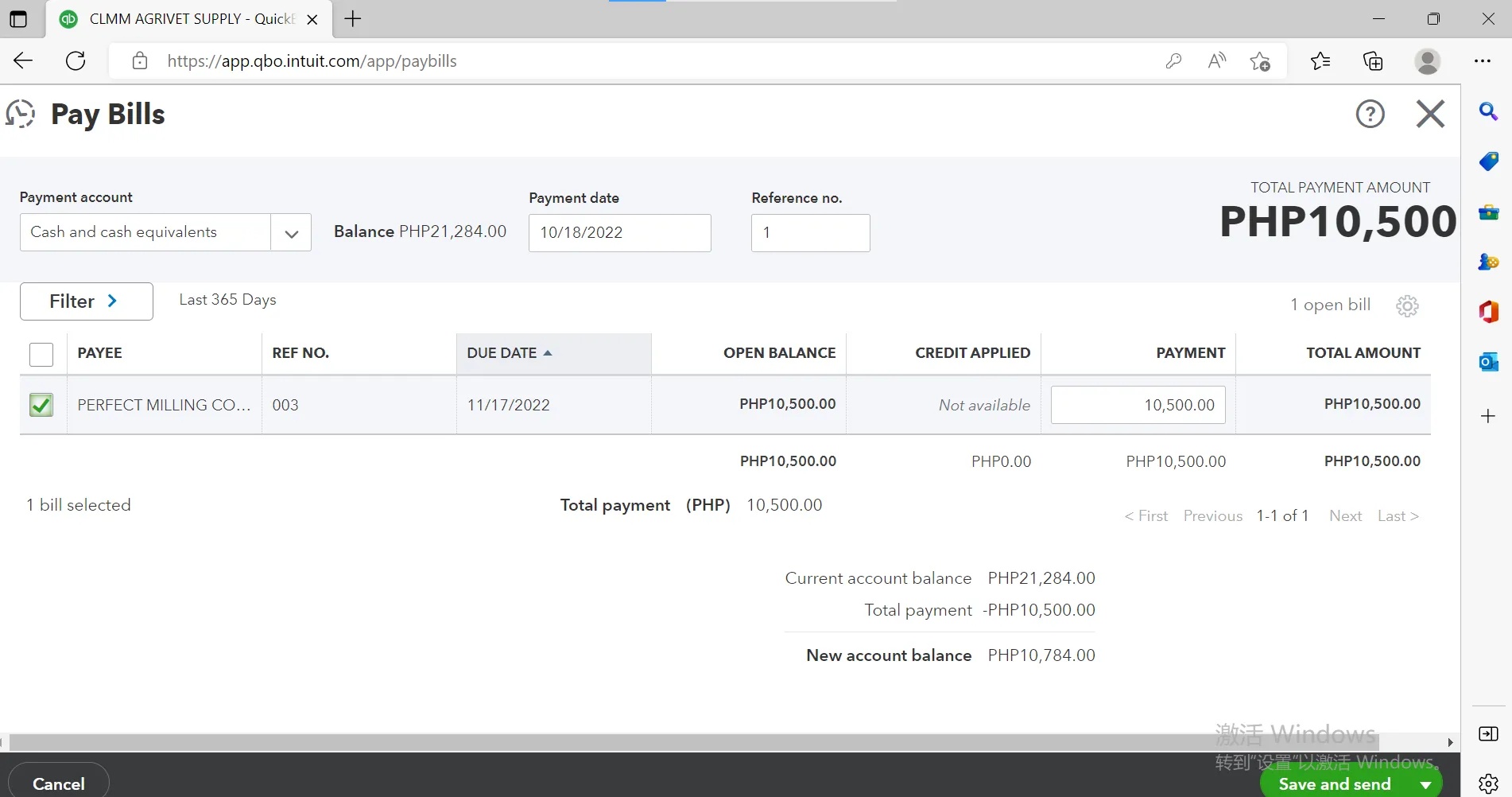Image resolution: width=1512 pixels, height=797 pixels.
Task: Edit the Payment date field
Action: click(x=620, y=233)
